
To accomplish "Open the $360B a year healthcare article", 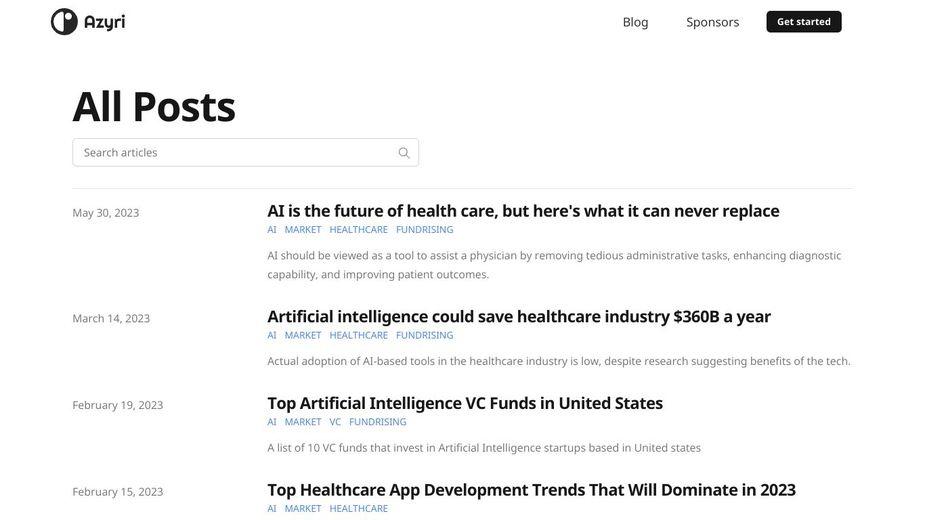I will pyautogui.click(x=519, y=316).
